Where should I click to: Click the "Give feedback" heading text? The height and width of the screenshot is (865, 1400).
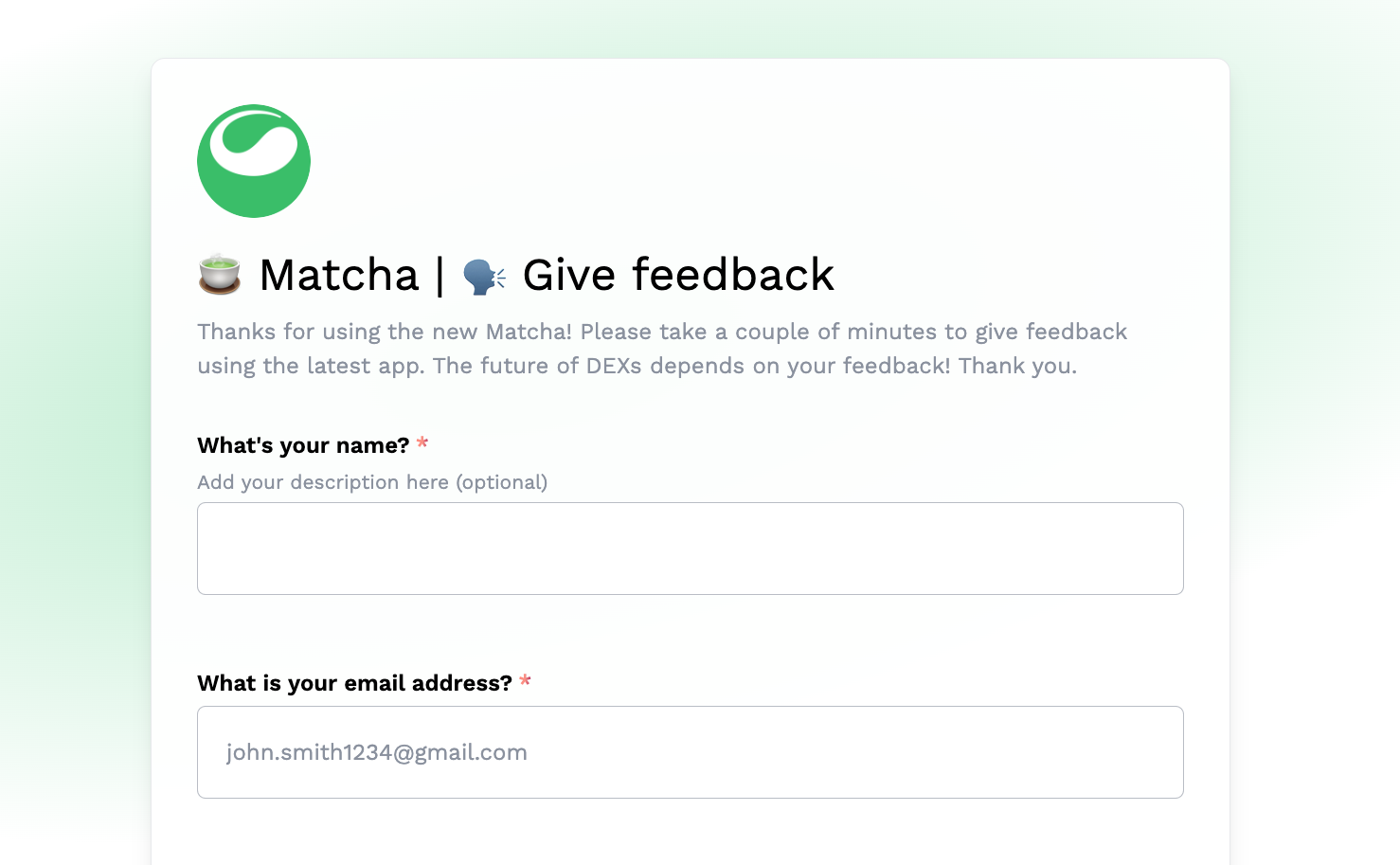678,276
